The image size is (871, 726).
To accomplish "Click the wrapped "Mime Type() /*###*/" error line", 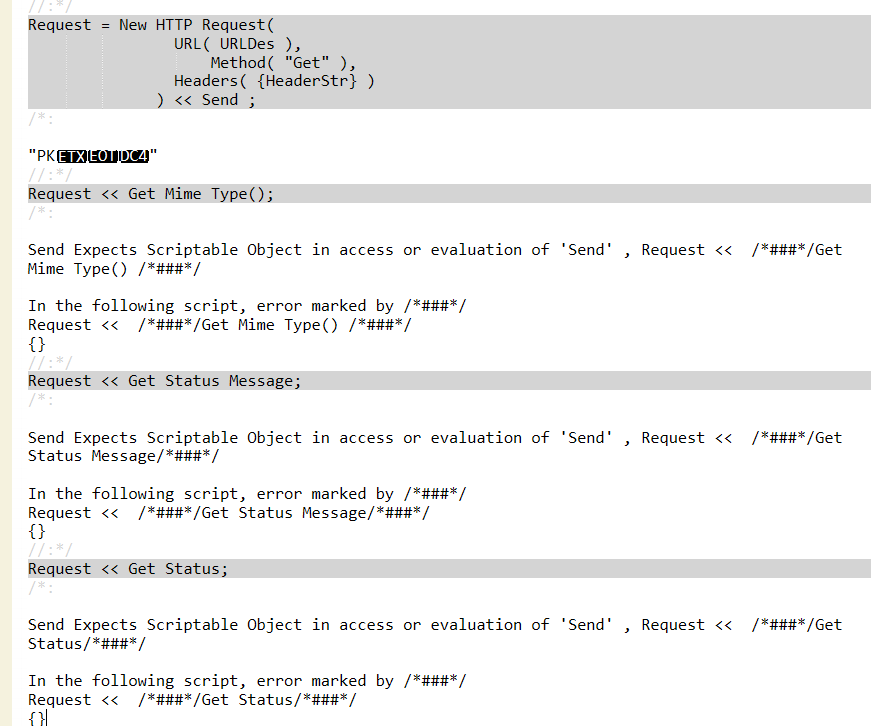I will (114, 269).
